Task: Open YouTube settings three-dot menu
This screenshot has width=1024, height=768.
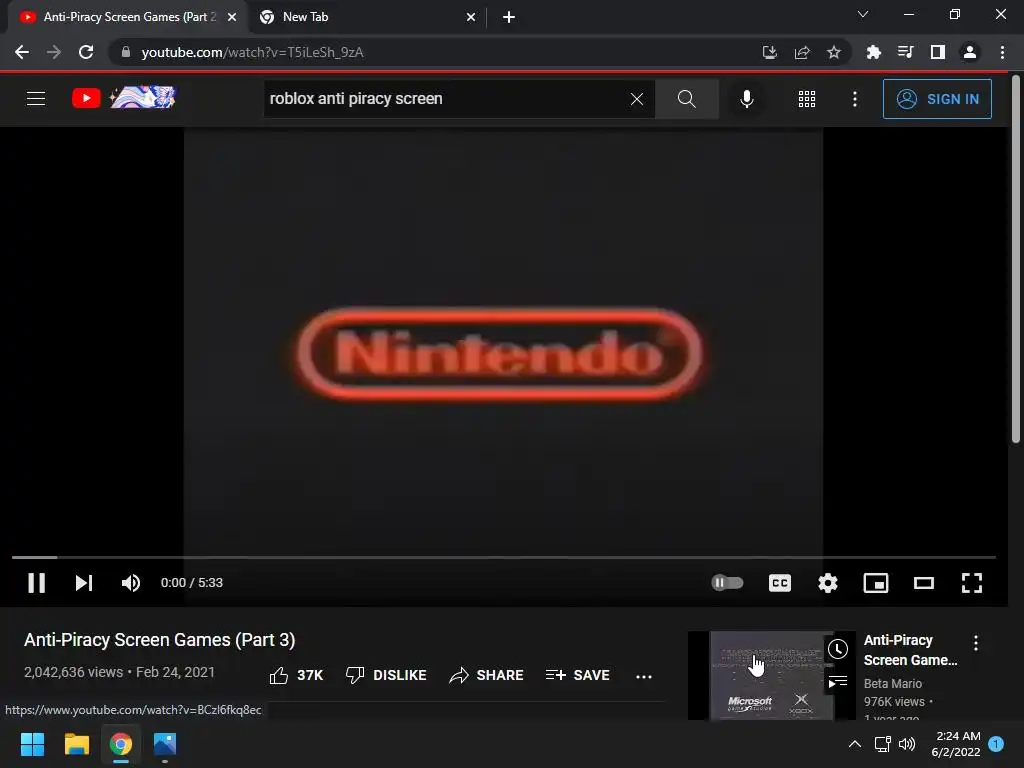Action: [x=854, y=99]
